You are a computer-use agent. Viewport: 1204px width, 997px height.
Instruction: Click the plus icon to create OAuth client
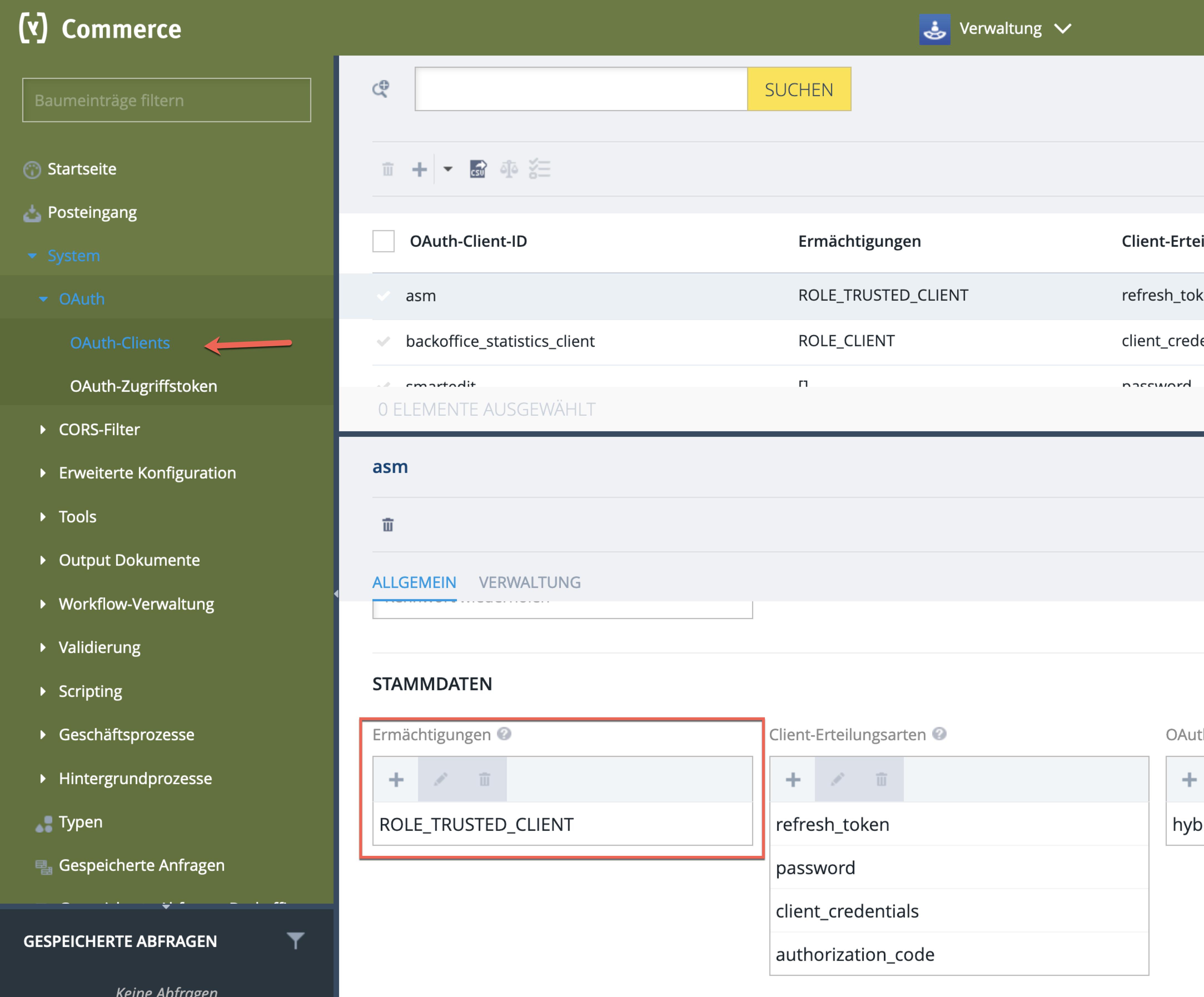419,169
